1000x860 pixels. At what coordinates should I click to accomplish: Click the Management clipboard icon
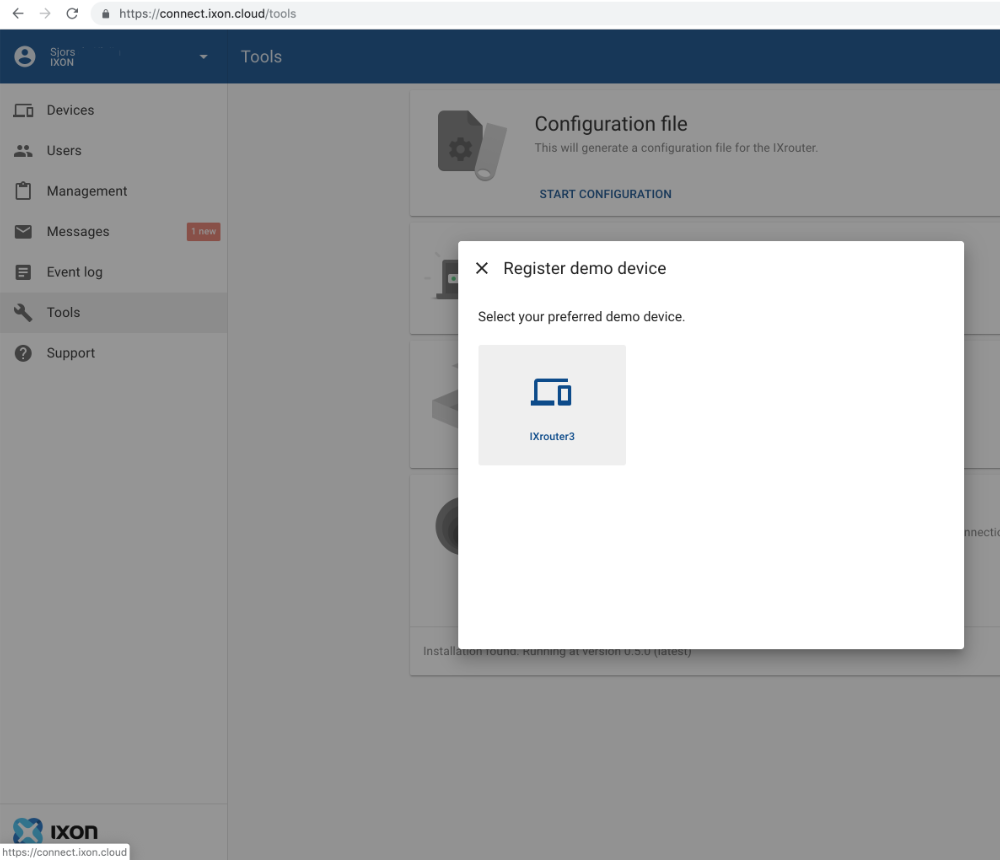22,190
